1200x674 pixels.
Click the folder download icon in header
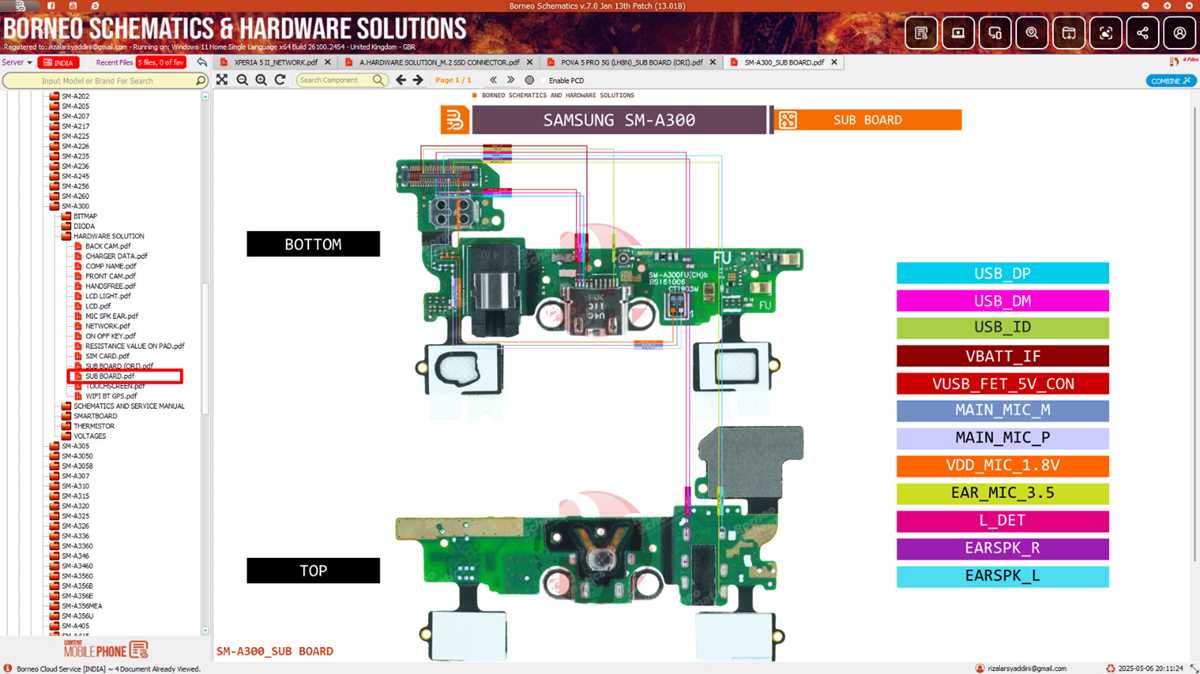(x=1069, y=33)
